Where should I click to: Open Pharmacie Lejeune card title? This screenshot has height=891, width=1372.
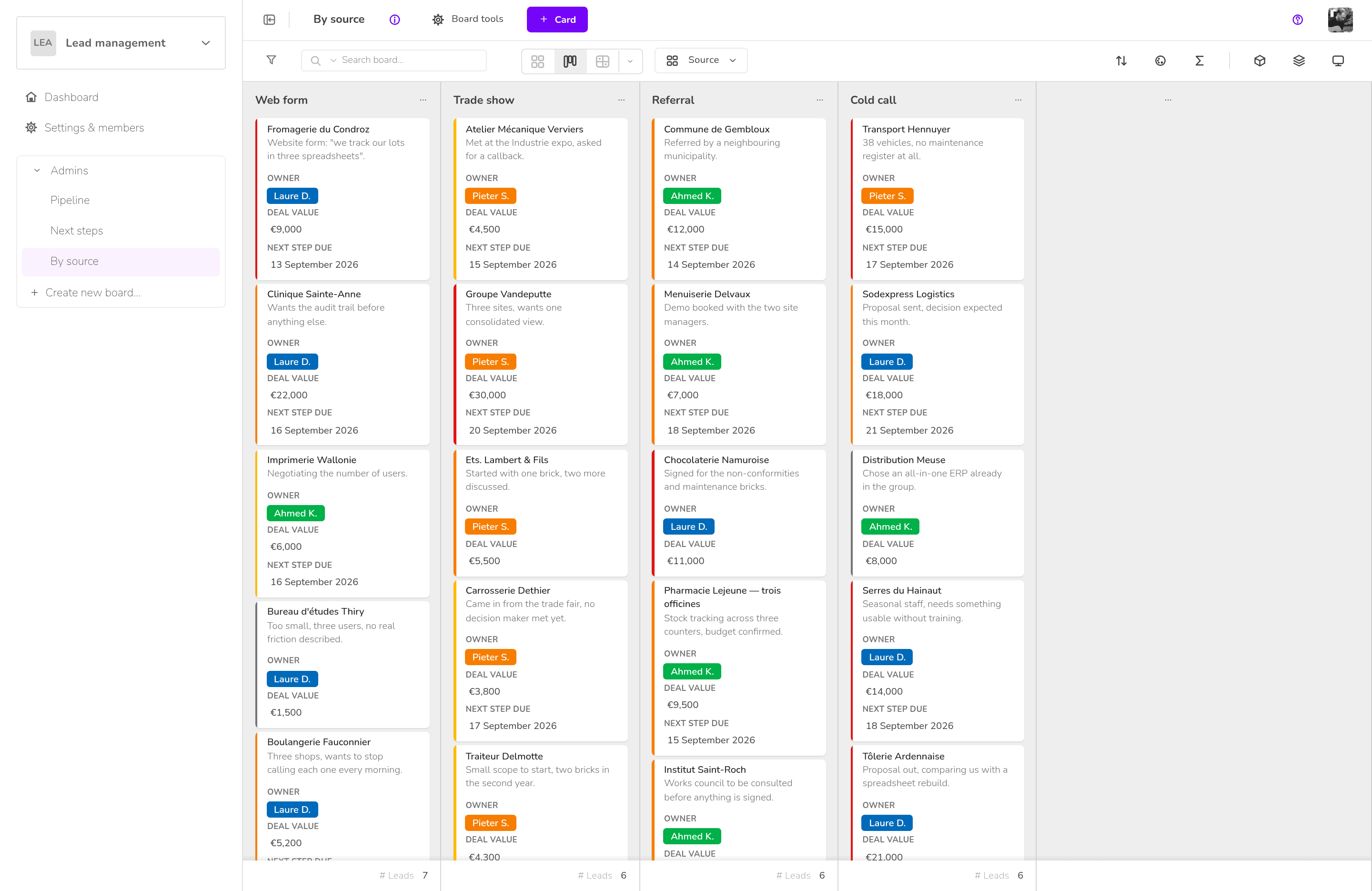click(722, 597)
